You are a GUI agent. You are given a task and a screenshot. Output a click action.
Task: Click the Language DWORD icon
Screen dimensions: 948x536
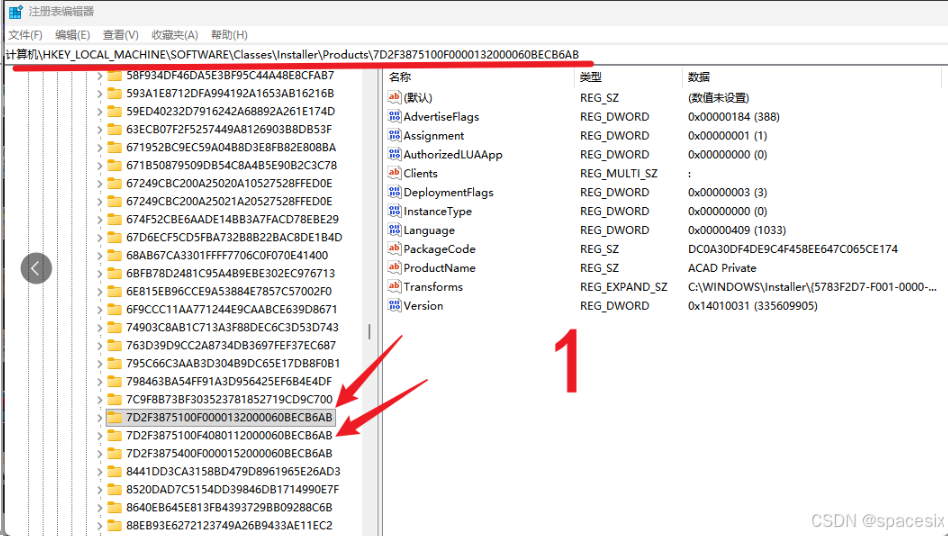pos(394,230)
